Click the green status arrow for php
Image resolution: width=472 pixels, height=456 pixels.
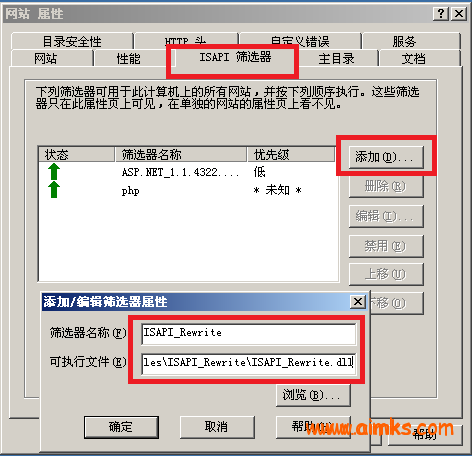[x=54, y=190]
